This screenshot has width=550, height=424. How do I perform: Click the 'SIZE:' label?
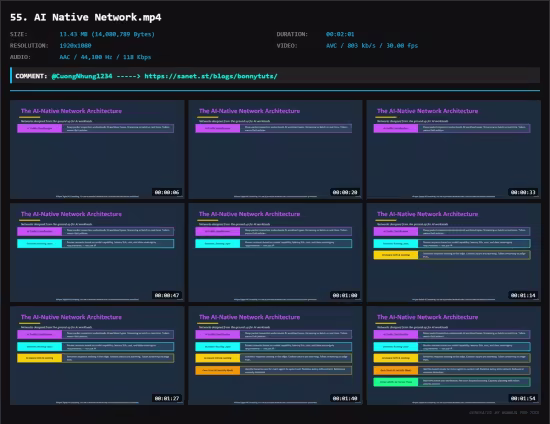19,34
